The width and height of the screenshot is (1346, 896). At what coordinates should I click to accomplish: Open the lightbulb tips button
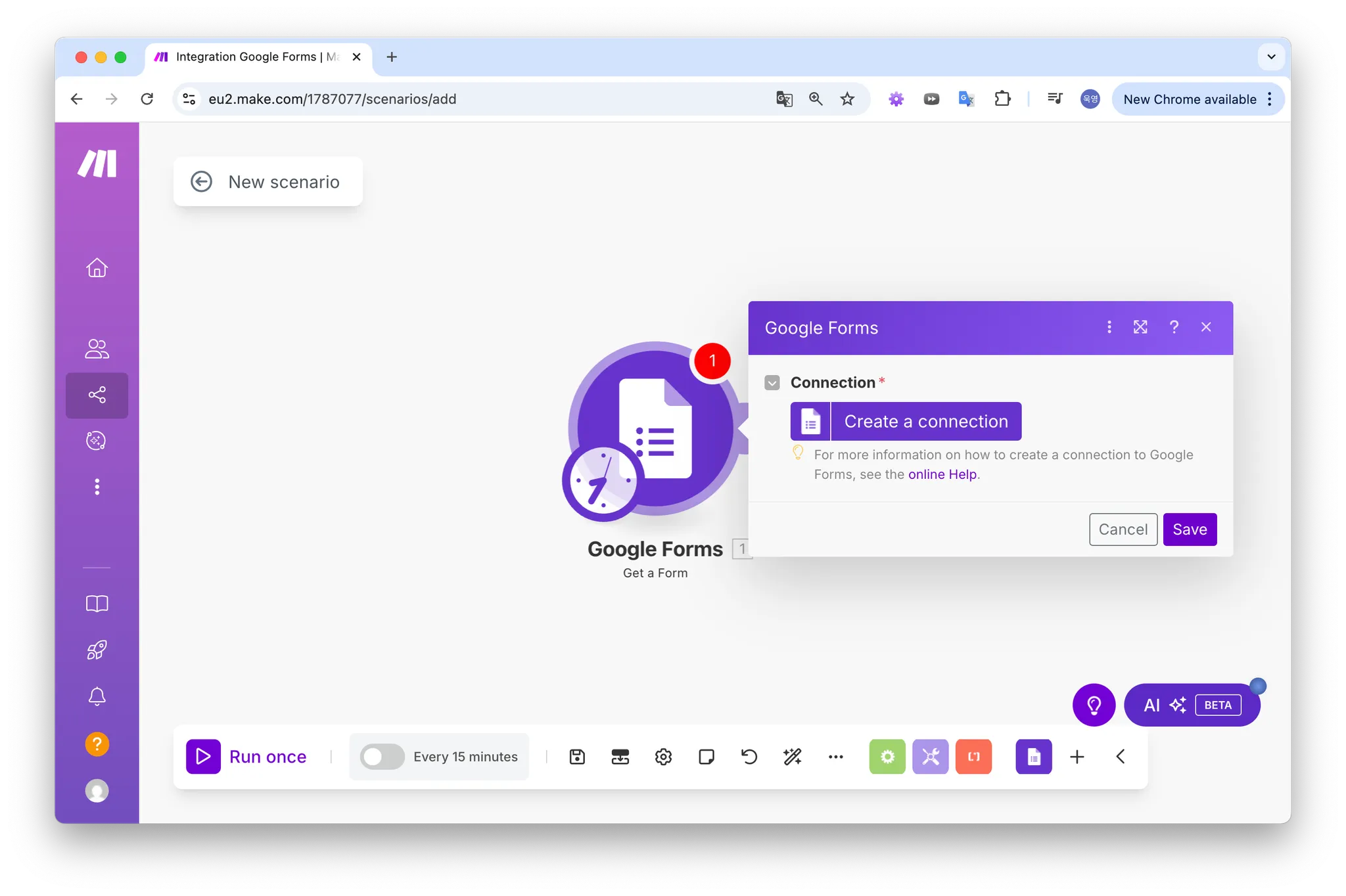1094,705
